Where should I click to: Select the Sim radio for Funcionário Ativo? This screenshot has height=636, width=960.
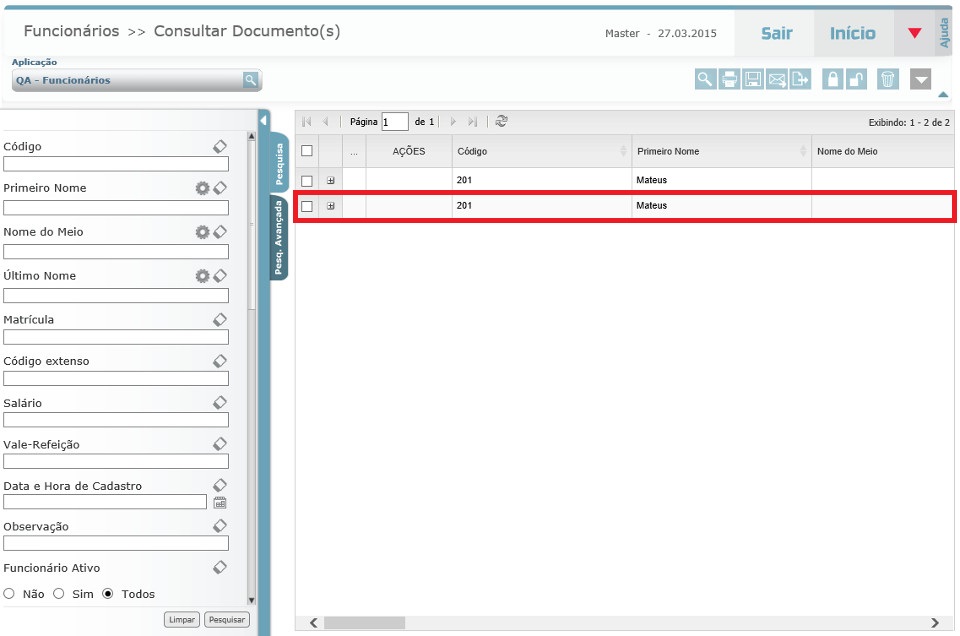[x=59, y=594]
